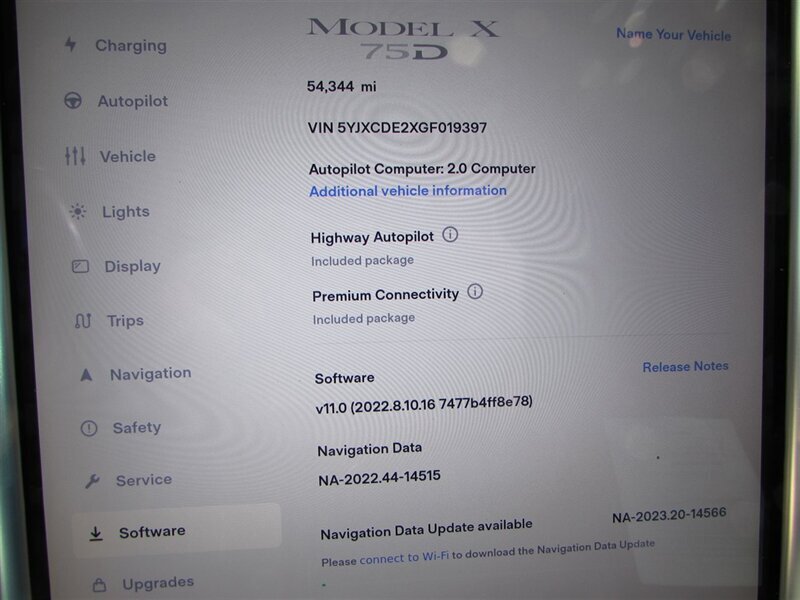800x600 pixels.
Task: Select the Upgrades bag icon
Action: [99, 584]
